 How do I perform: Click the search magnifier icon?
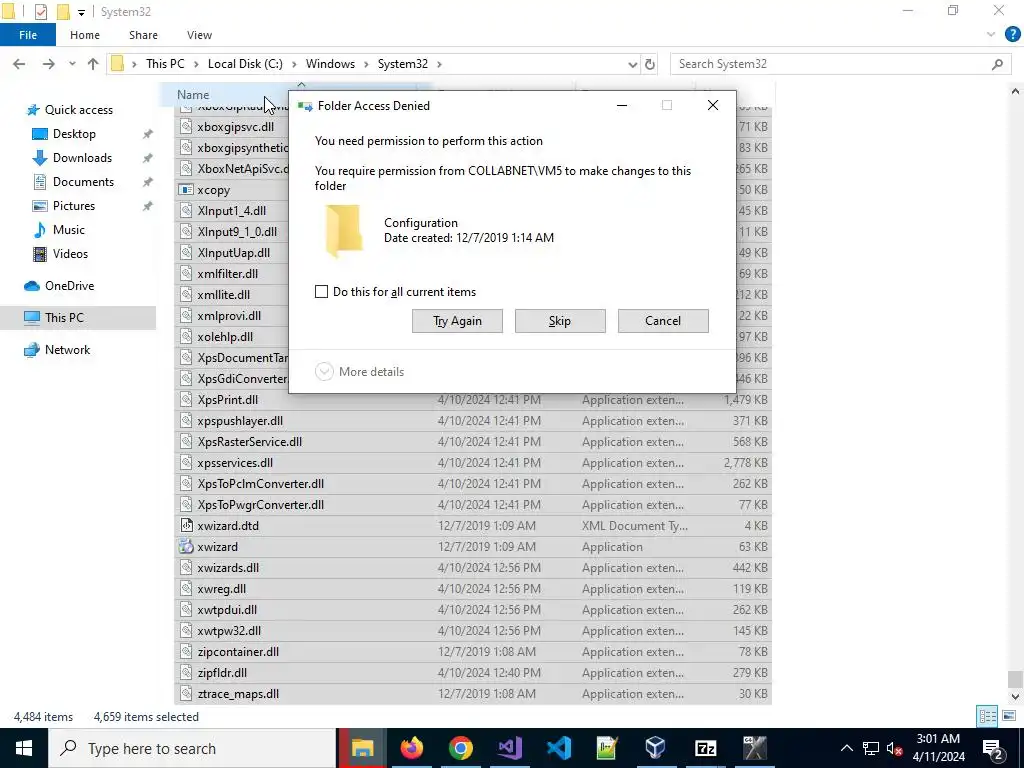coord(997,64)
